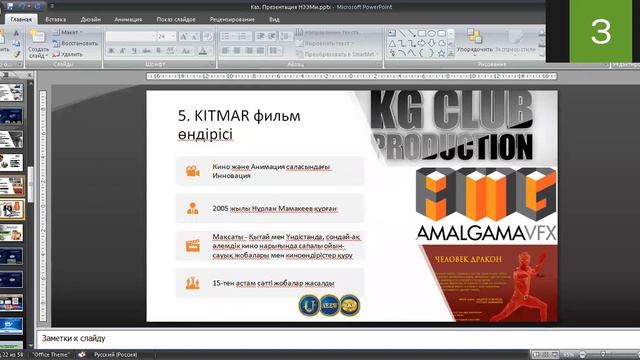Select the down block arrow shape
The height and width of the screenshot is (360, 640).
pyautogui.click(x=431, y=43)
